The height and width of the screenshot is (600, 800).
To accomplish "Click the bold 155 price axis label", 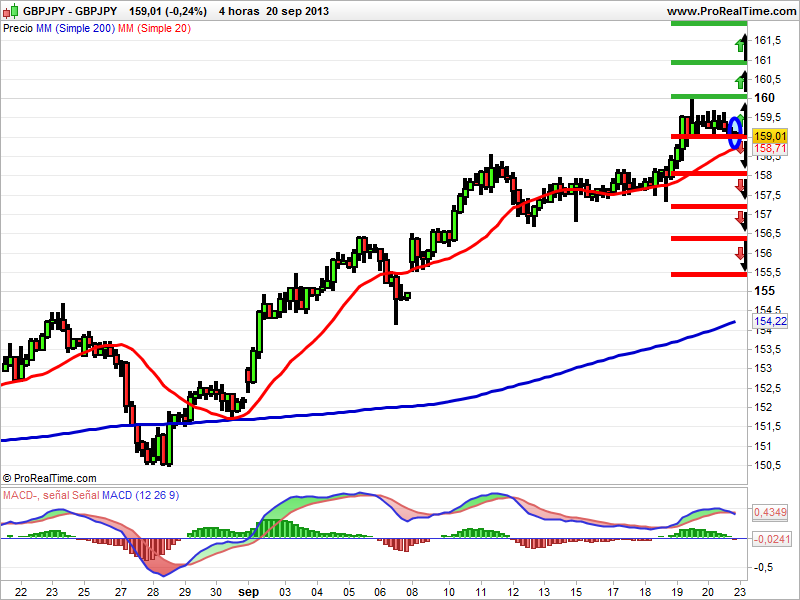I will pyautogui.click(x=764, y=291).
